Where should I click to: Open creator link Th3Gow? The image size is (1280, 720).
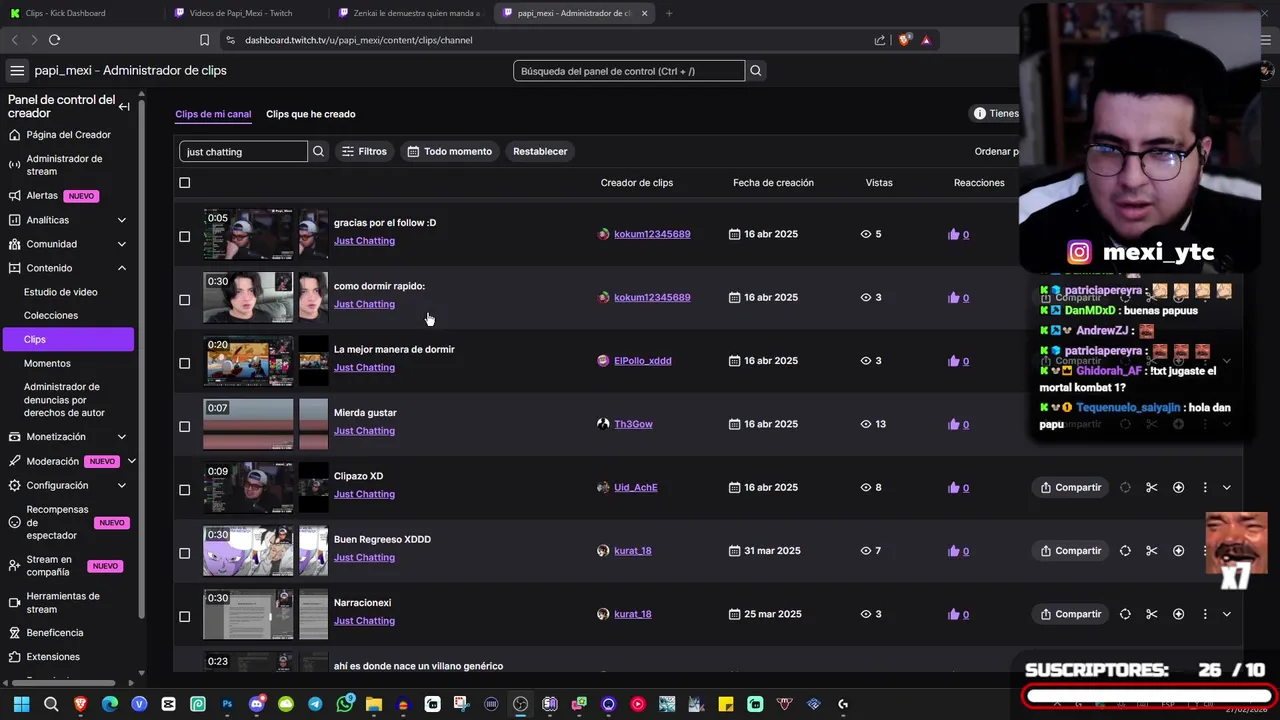click(x=633, y=424)
